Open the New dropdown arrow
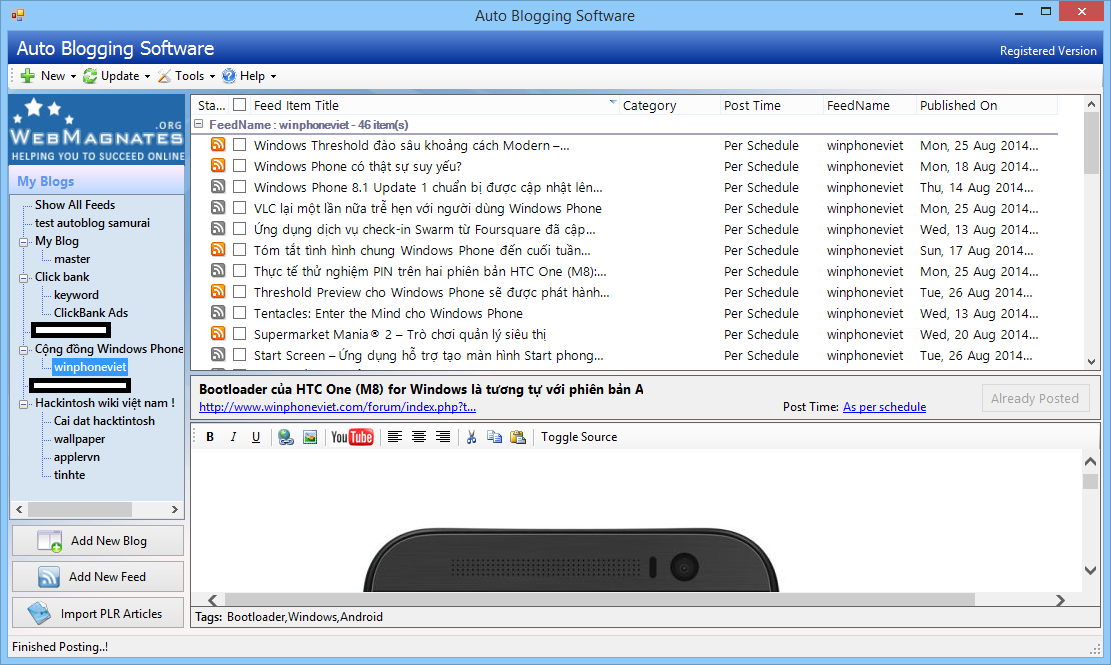This screenshot has height=665, width=1111. tap(73, 76)
